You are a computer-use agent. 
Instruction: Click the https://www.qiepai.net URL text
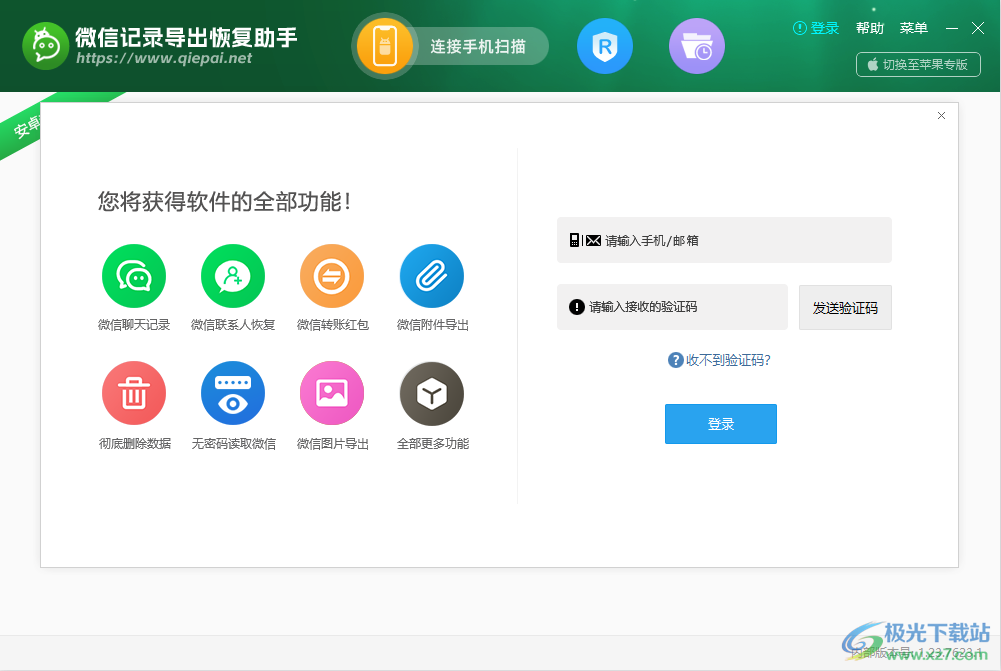click(164, 58)
